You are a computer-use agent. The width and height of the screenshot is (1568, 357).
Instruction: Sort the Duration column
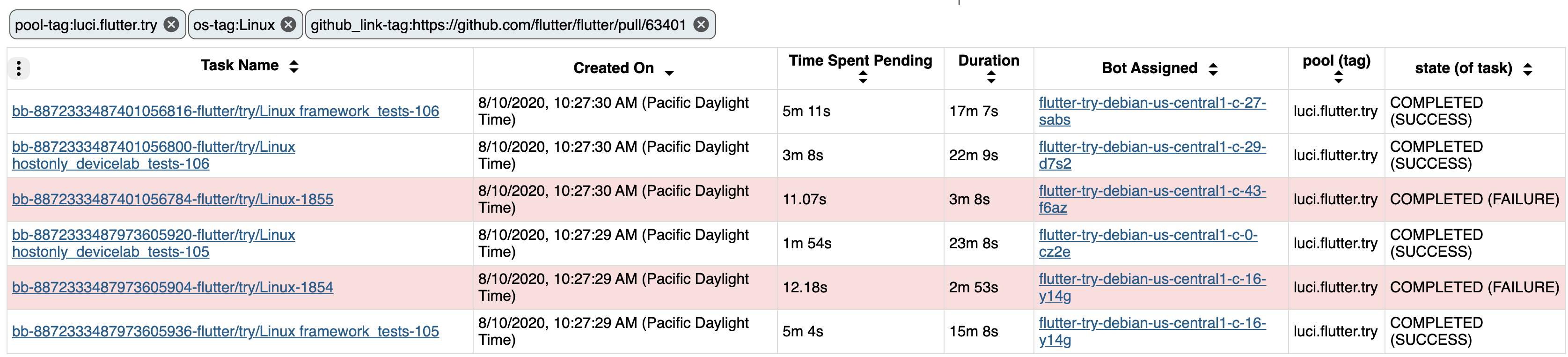990,77
